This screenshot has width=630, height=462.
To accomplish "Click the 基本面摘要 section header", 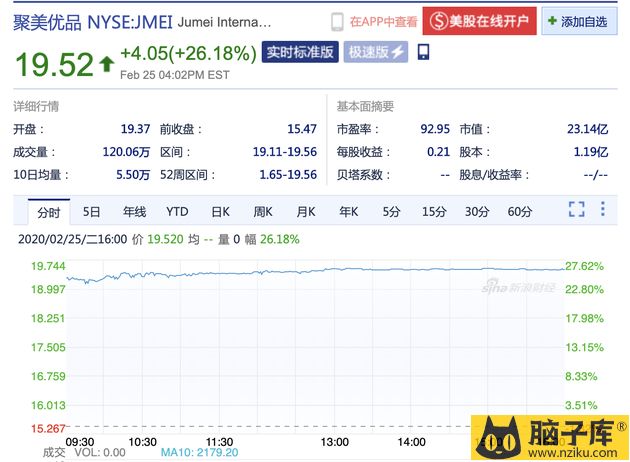I will pos(365,106).
